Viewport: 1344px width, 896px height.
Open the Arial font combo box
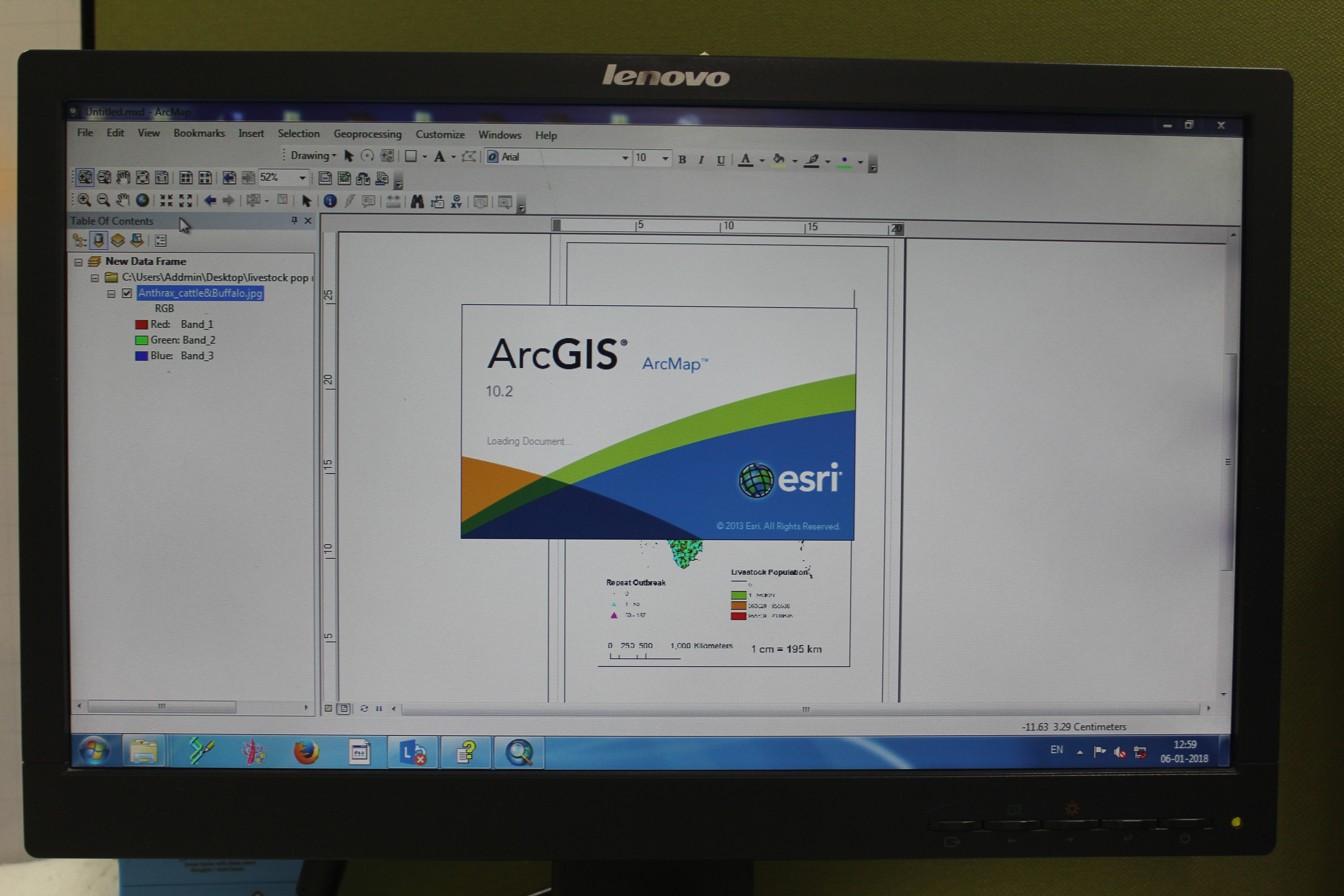(x=558, y=157)
